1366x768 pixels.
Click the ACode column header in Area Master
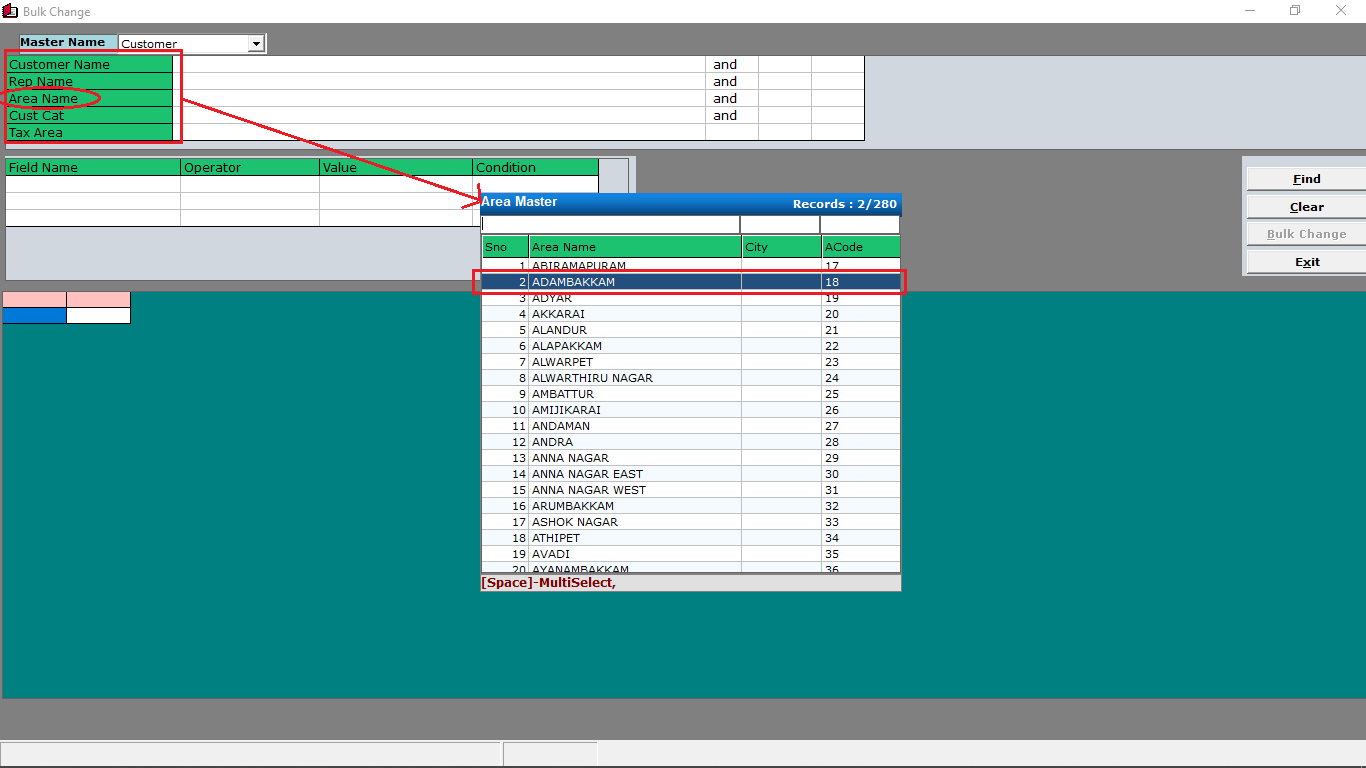861,247
